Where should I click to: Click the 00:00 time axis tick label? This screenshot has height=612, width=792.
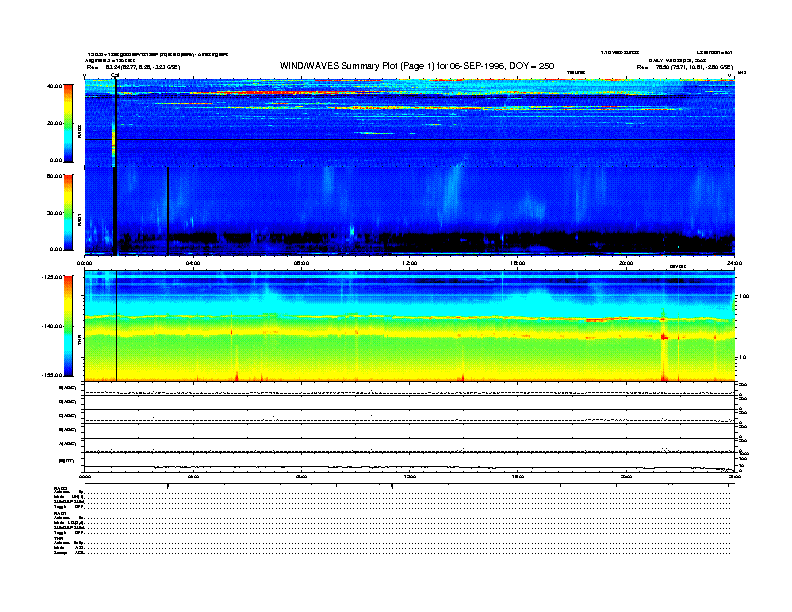coord(86,263)
